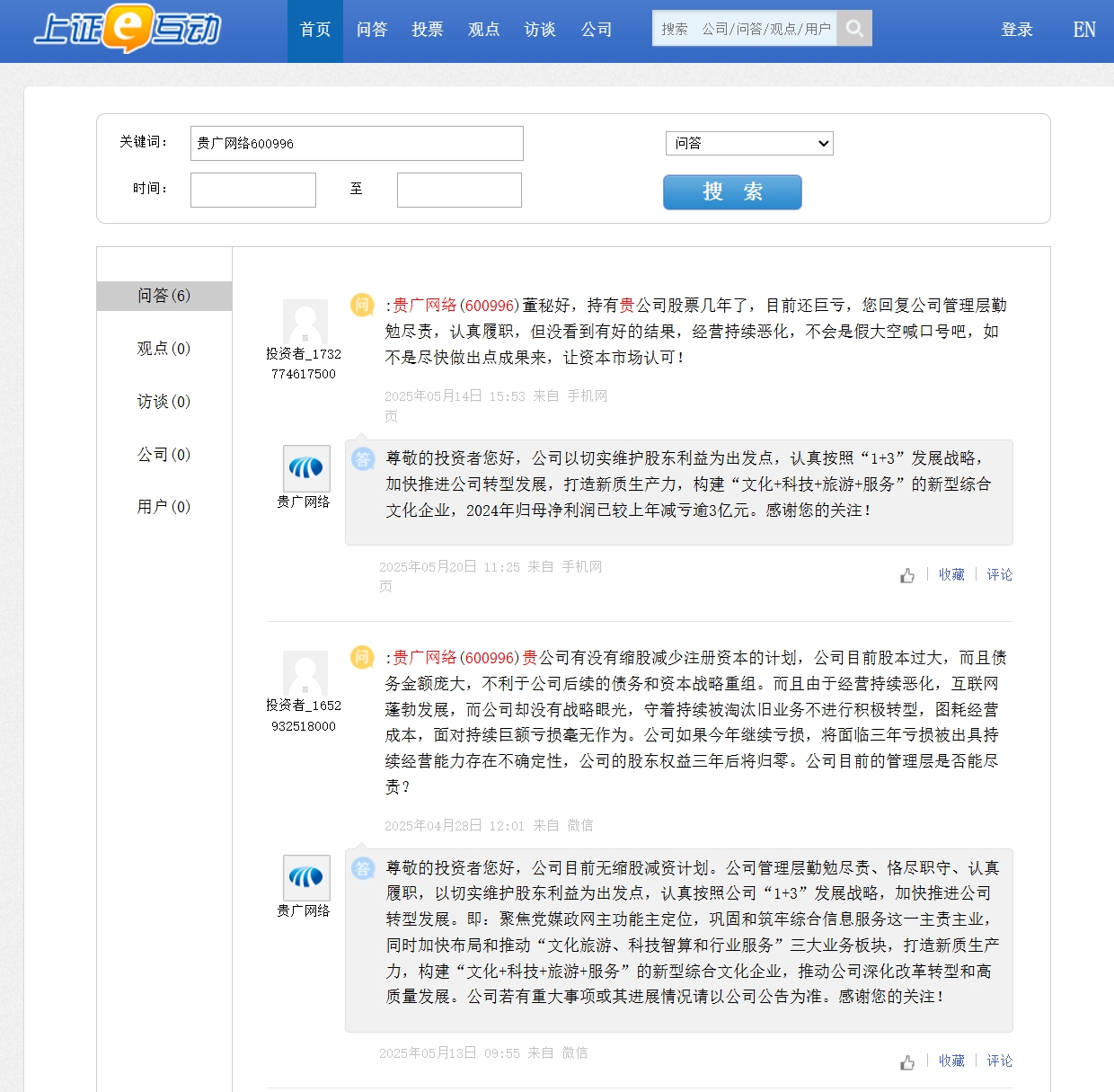This screenshot has width=1114, height=1092.
Task: Click timestamp 2025年04月28日 12:01
Action: tap(455, 826)
